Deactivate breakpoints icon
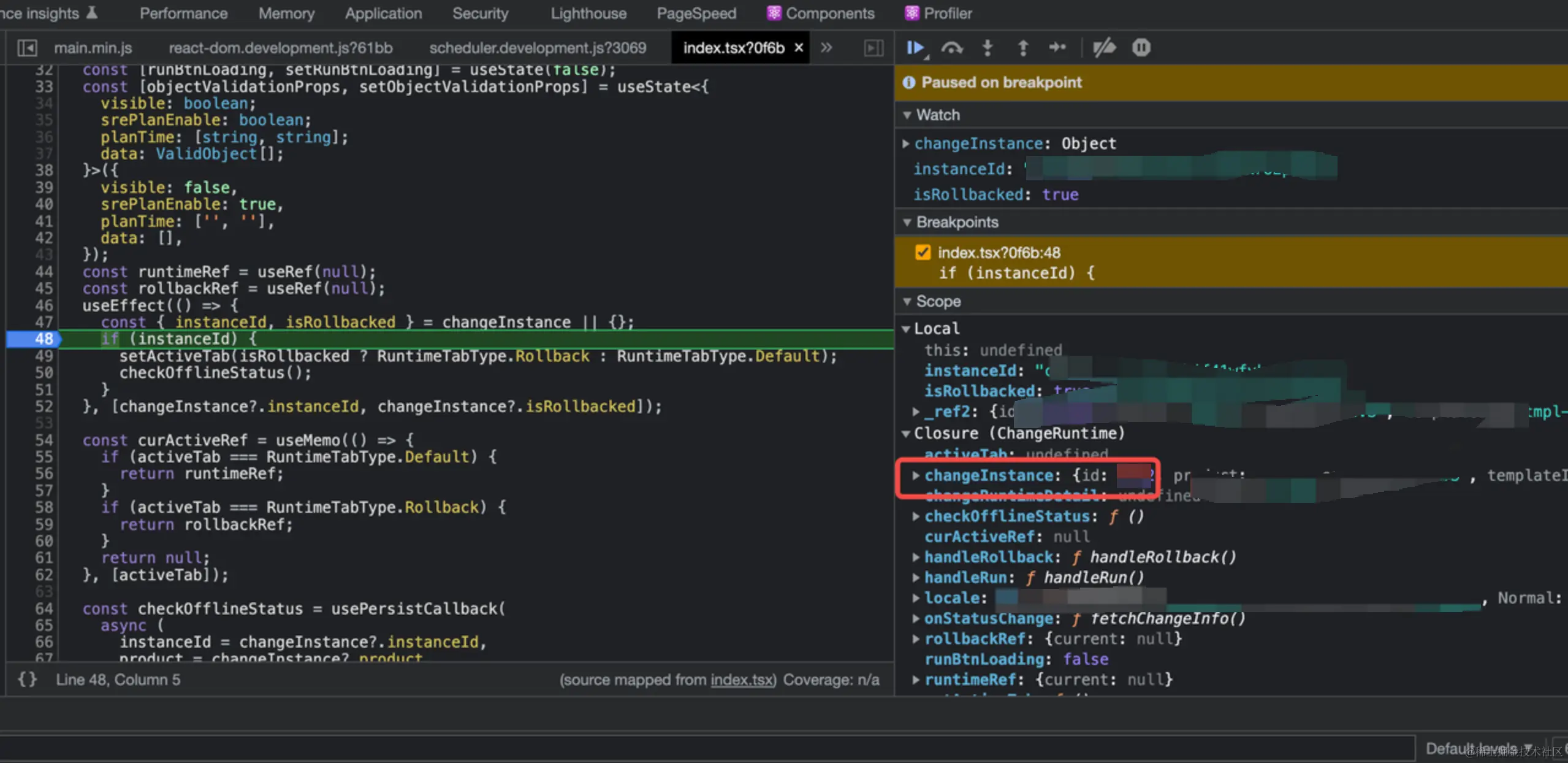The image size is (1568, 763). pyautogui.click(x=1104, y=47)
